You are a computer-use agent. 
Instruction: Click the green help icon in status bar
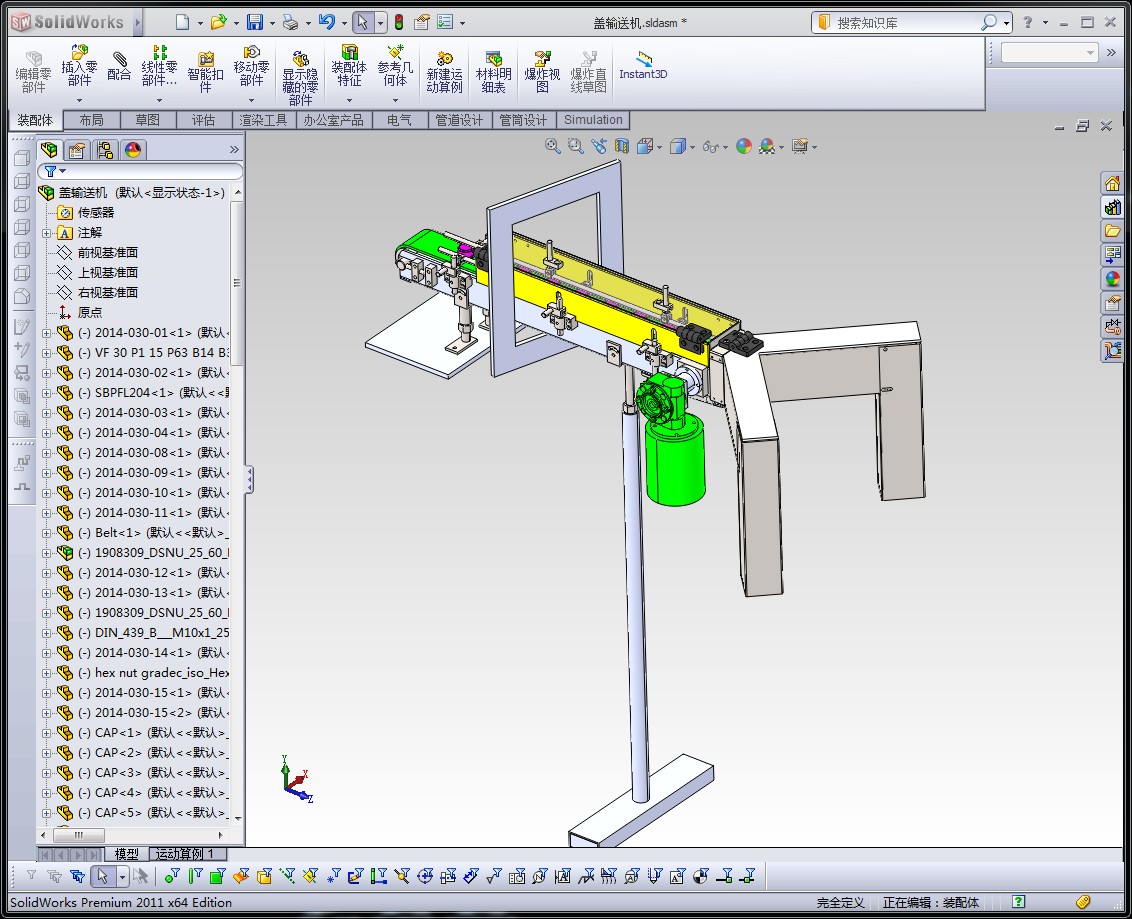pos(1018,902)
